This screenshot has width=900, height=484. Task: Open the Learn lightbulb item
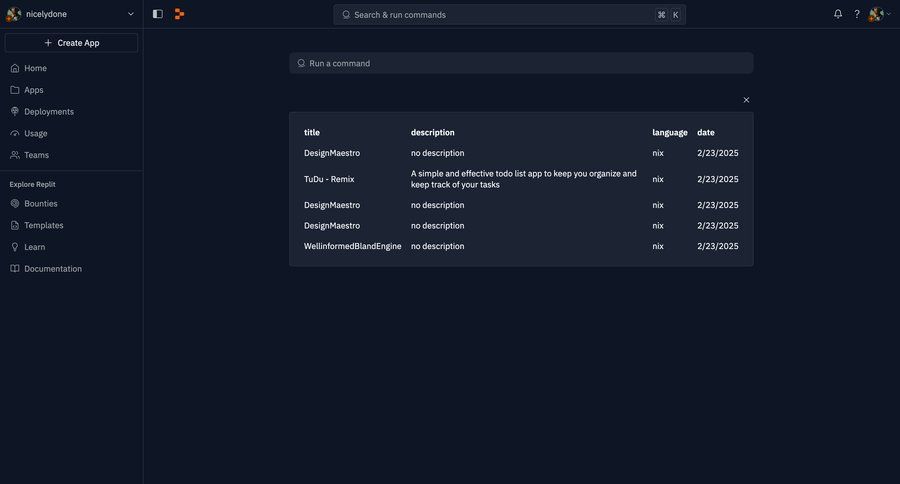pos(34,247)
